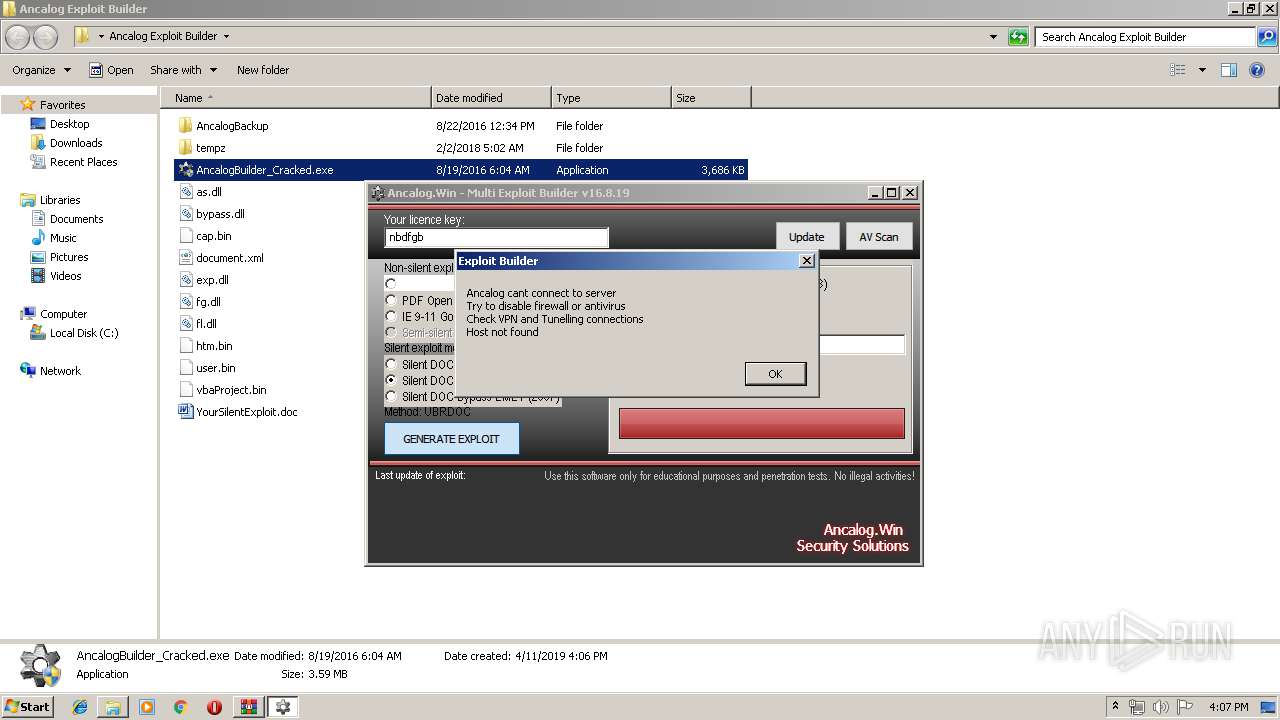Click the GENERATE EXPLOIT button
Image resolution: width=1280 pixels, height=720 pixels.
point(451,439)
